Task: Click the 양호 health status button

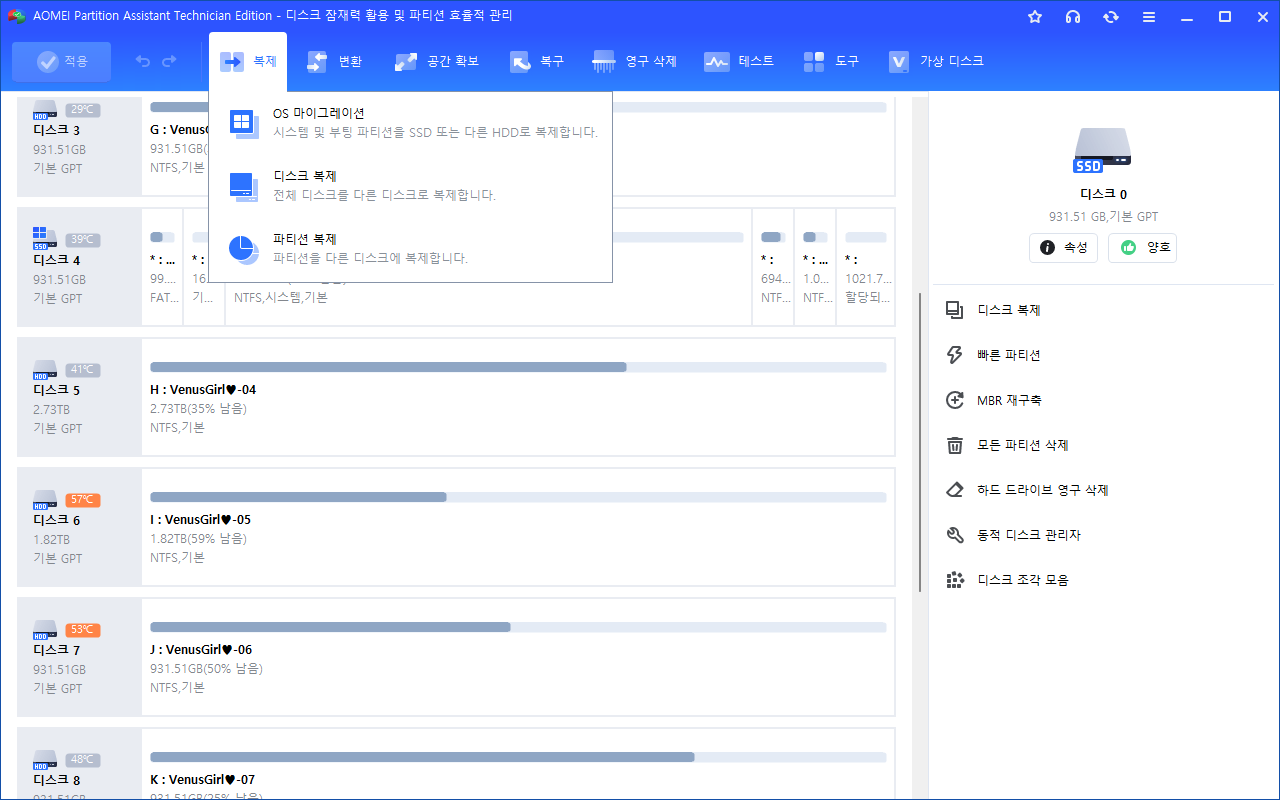Action: point(1142,247)
